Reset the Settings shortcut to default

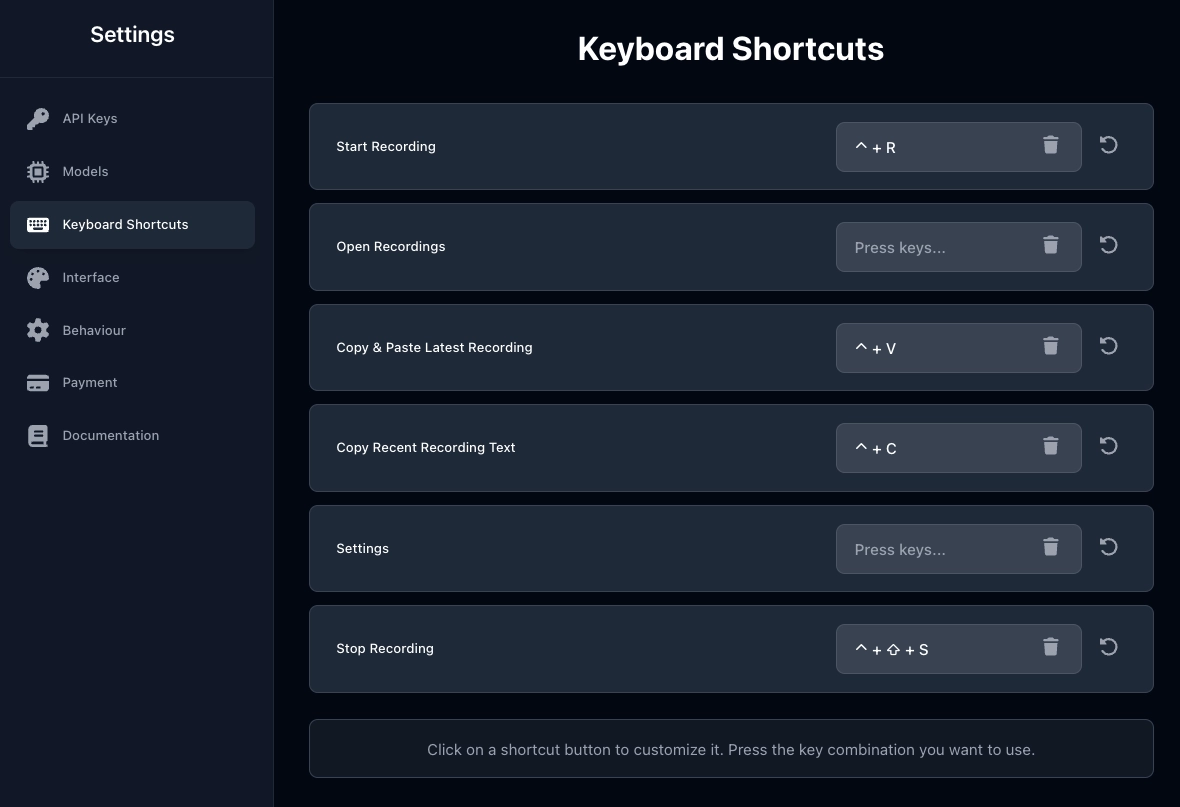click(1108, 547)
